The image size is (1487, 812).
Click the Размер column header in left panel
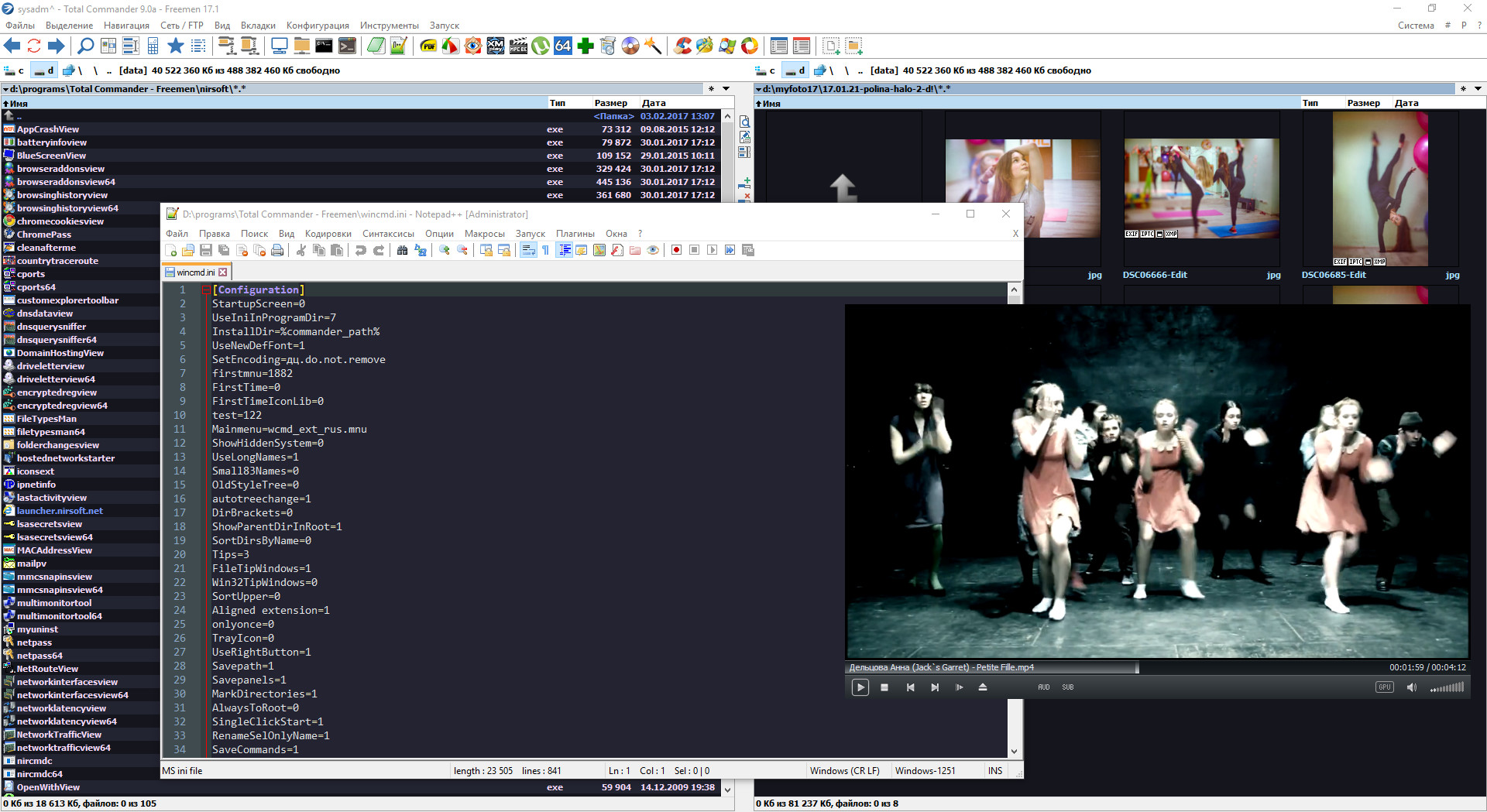click(610, 103)
